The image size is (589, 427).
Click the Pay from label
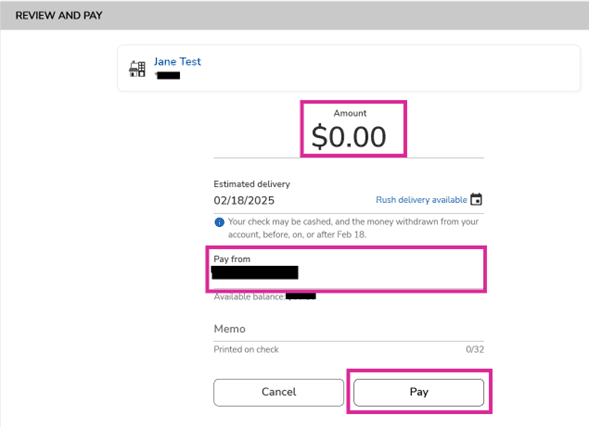click(232, 259)
